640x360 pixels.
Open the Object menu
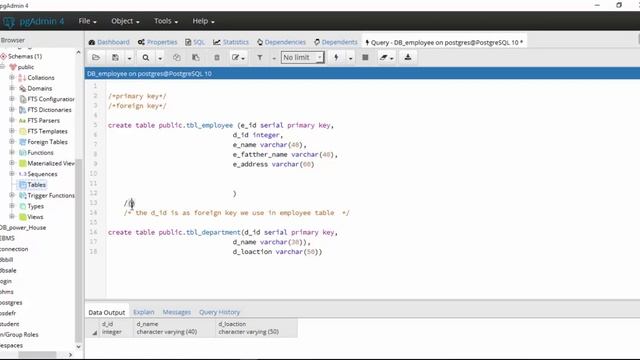[x=125, y=21]
